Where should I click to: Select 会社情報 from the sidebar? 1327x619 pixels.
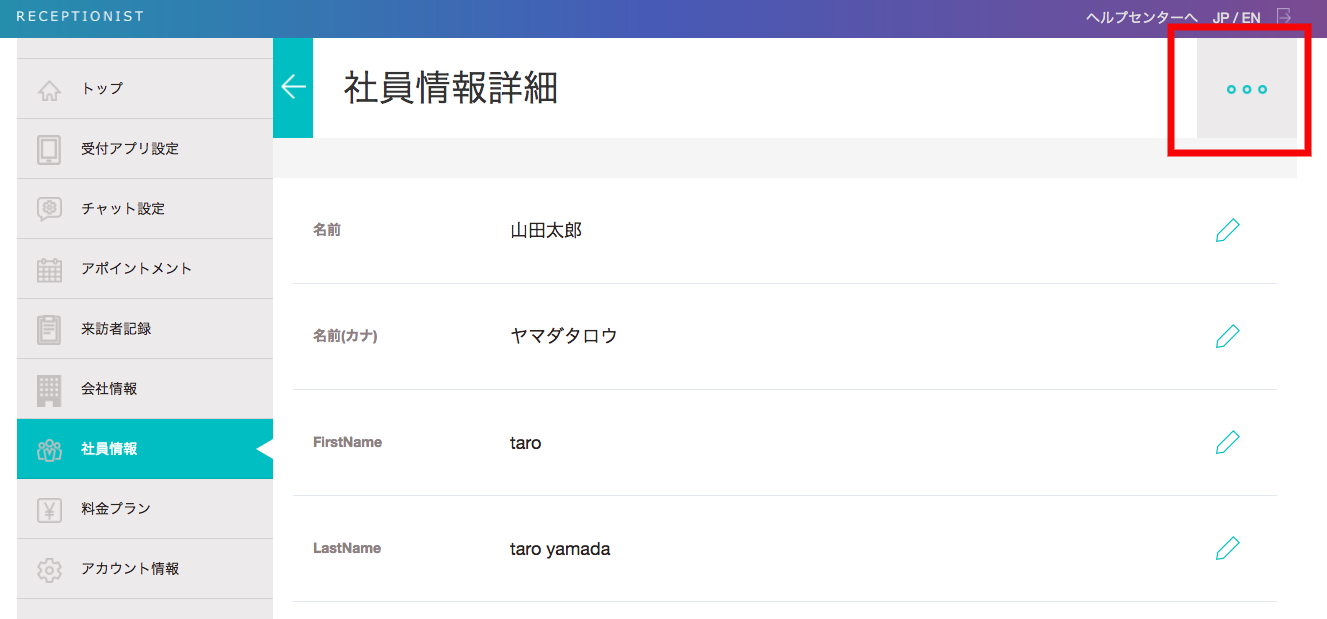[109, 389]
